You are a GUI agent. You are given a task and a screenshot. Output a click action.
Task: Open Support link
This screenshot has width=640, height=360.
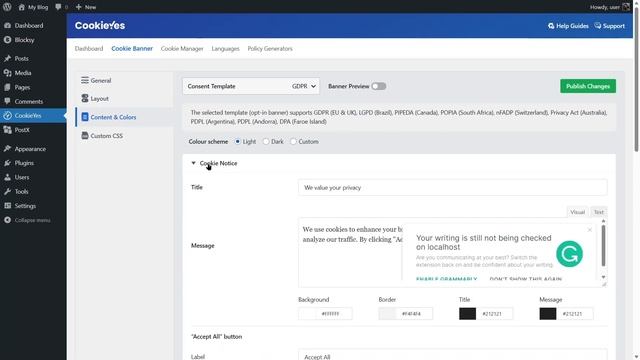pyautogui.click(x=609, y=26)
